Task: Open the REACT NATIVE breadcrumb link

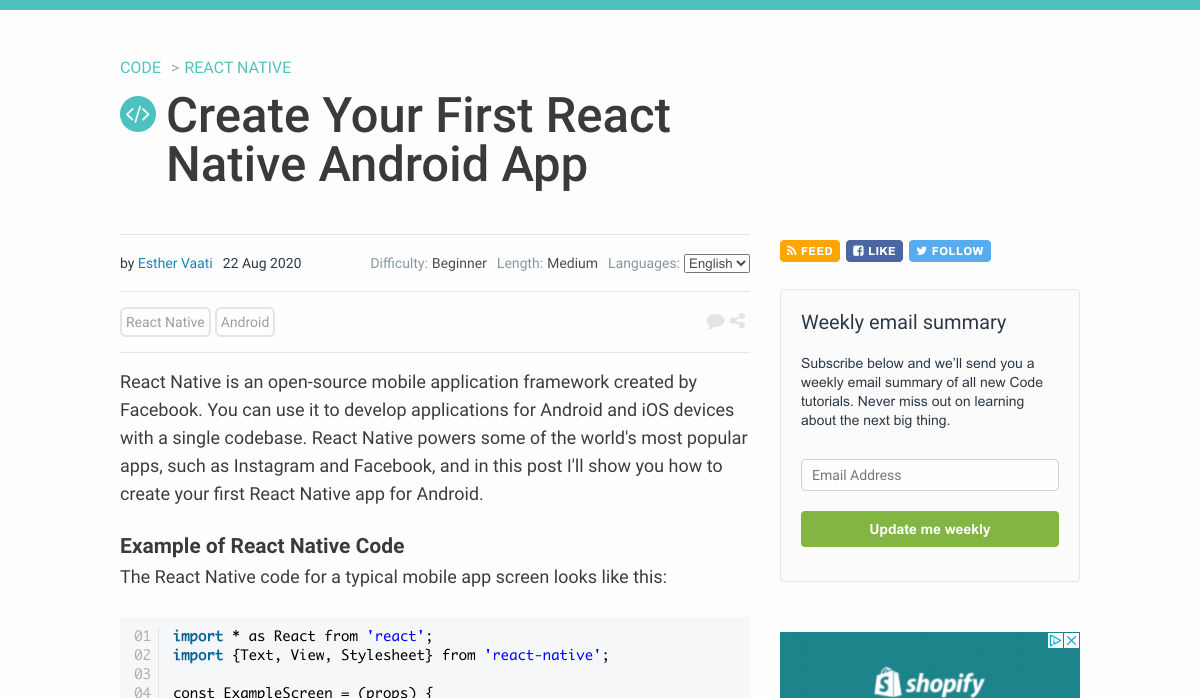Action: (x=238, y=68)
